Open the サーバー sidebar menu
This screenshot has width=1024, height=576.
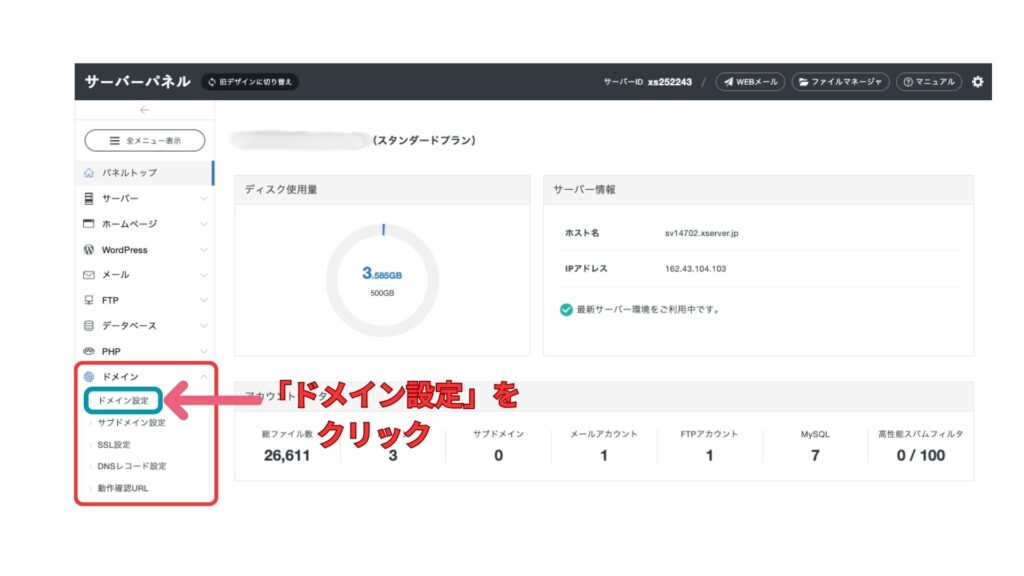[144, 198]
